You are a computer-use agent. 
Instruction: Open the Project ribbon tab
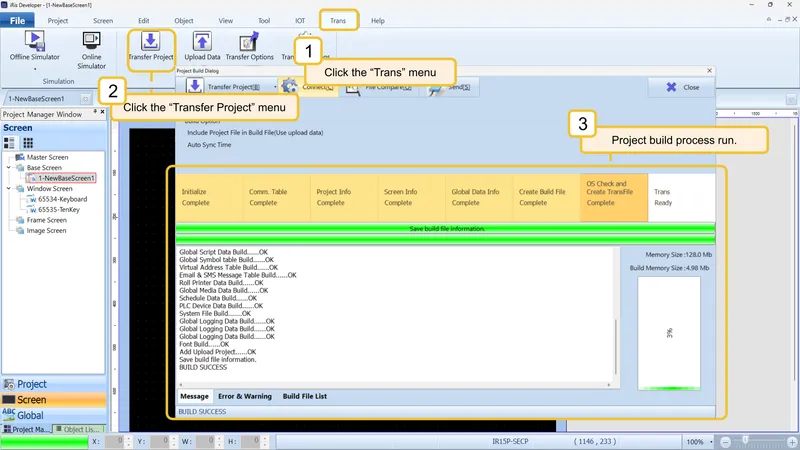[58, 21]
